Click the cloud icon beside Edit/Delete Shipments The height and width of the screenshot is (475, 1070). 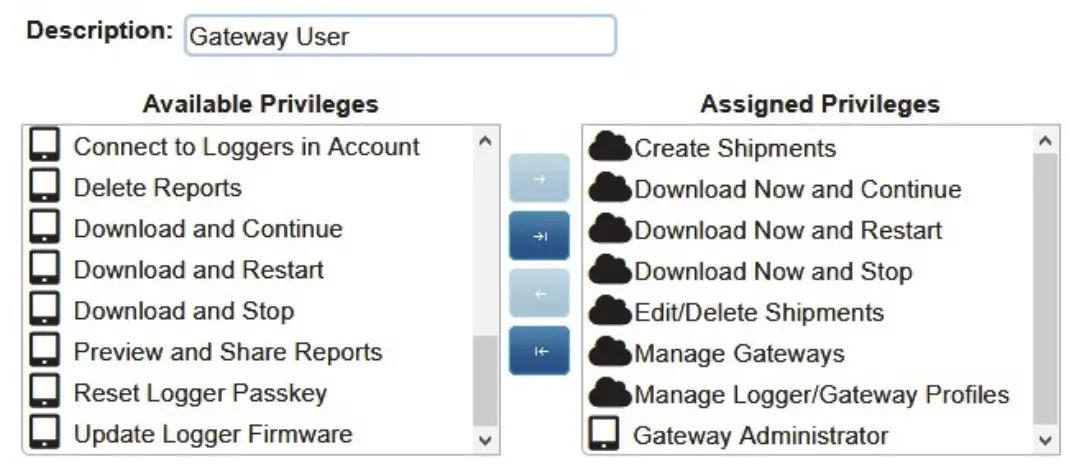(x=610, y=312)
